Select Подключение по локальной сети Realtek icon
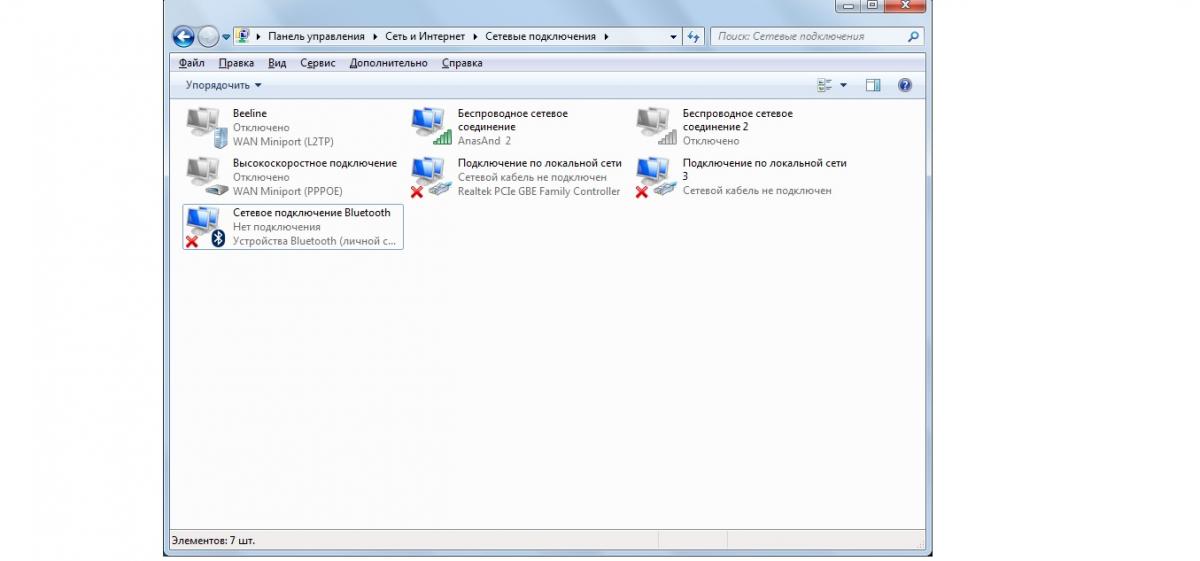 click(x=433, y=177)
